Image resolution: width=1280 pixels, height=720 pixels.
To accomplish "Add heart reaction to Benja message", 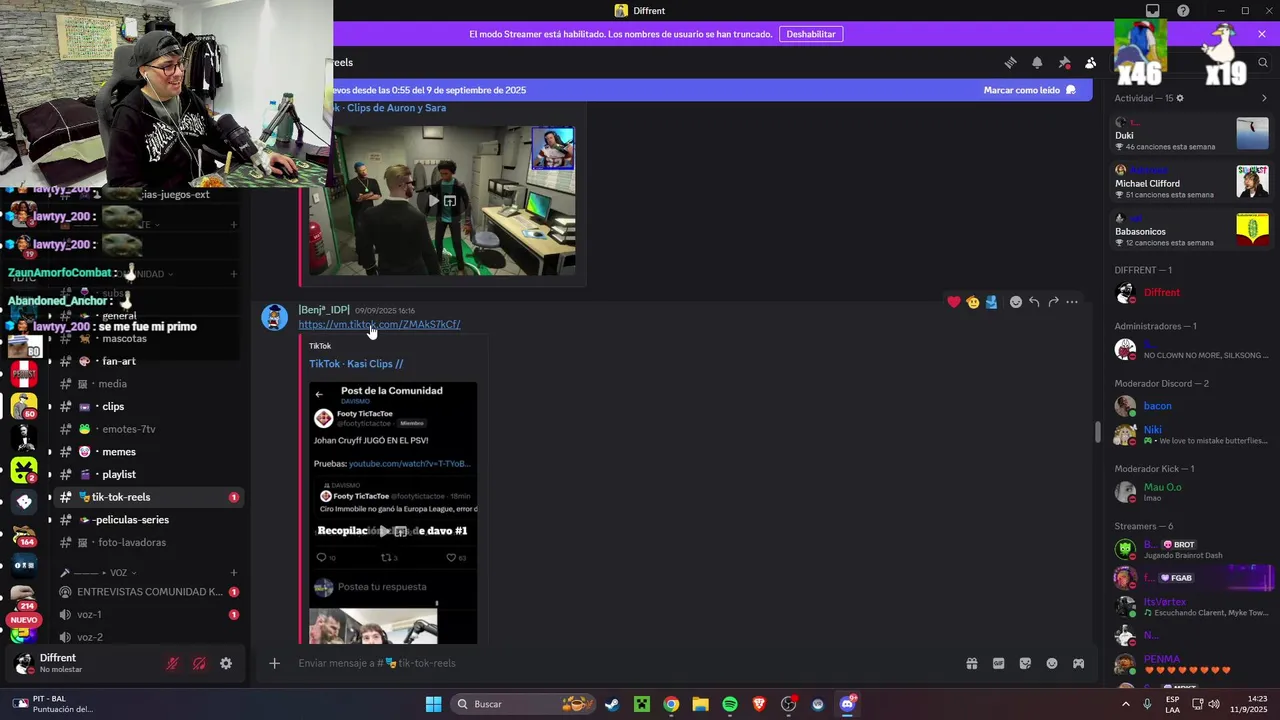I will (954, 302).
